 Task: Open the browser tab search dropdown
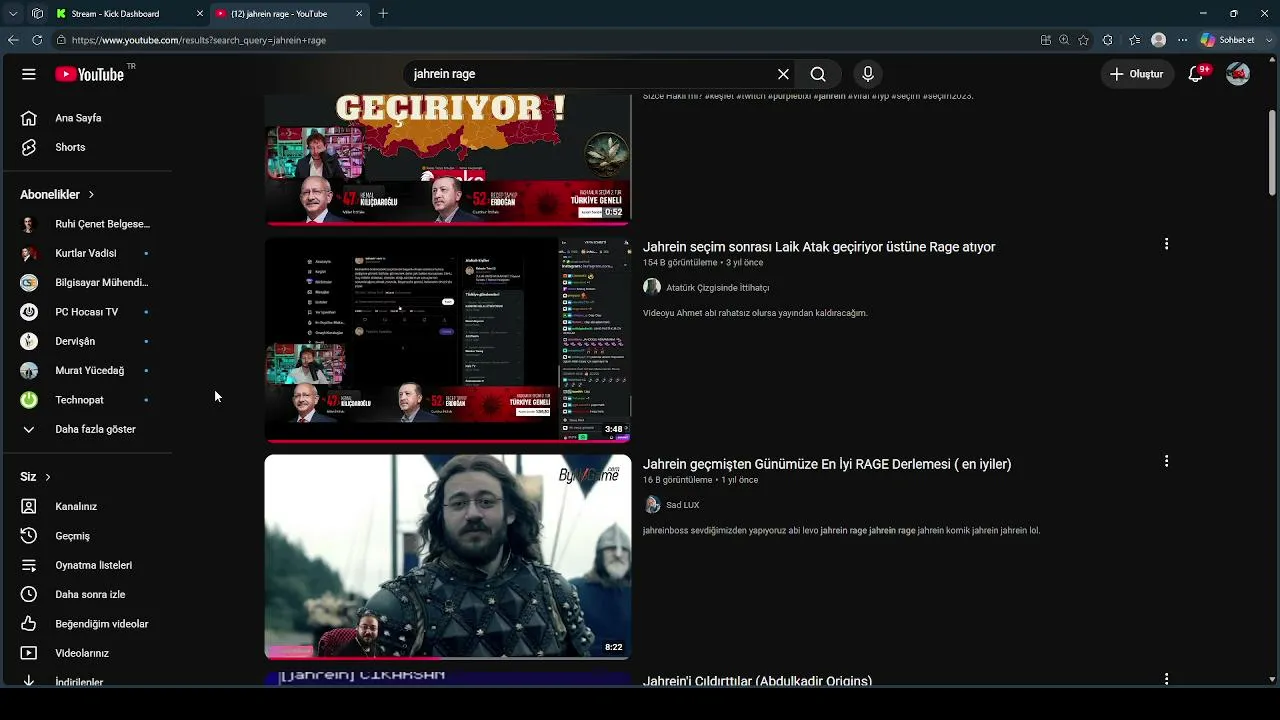tap(13, 14)
